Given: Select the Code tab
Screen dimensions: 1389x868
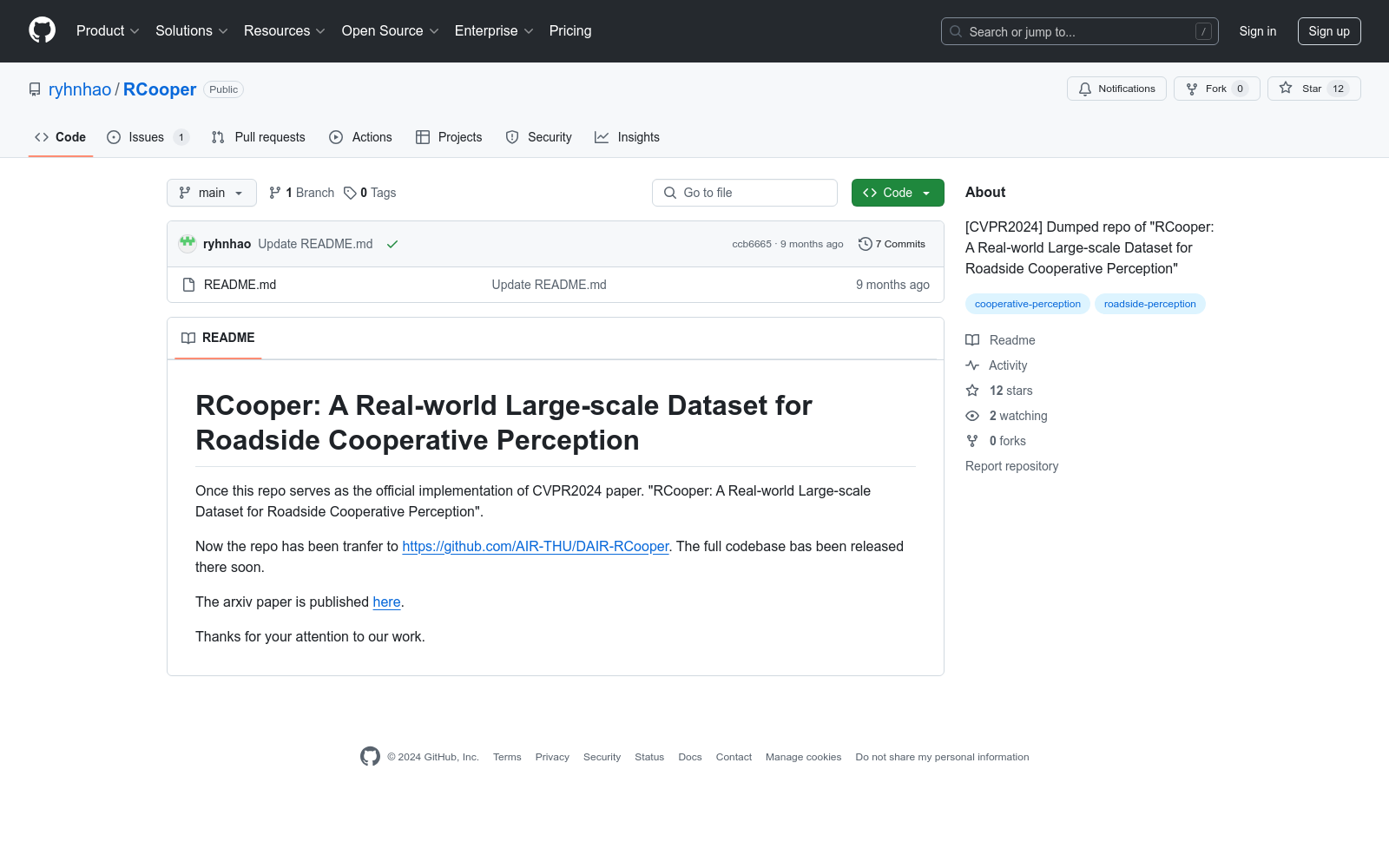Looking at the screenshot, I should pos(61,137).
